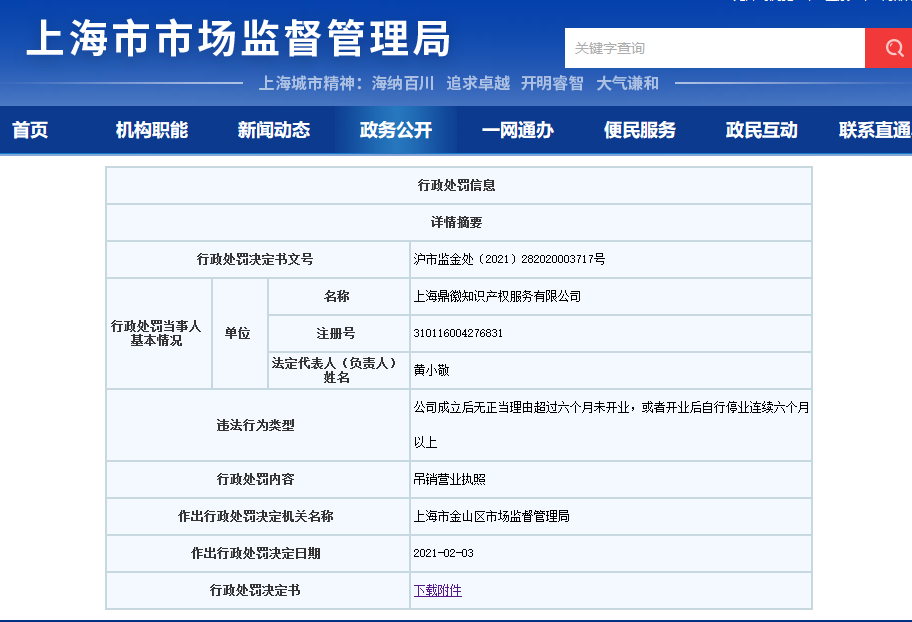Click the 行政处罚信息 table heading
The height and width of the screenshot is (622, 912).
point(457,185)
